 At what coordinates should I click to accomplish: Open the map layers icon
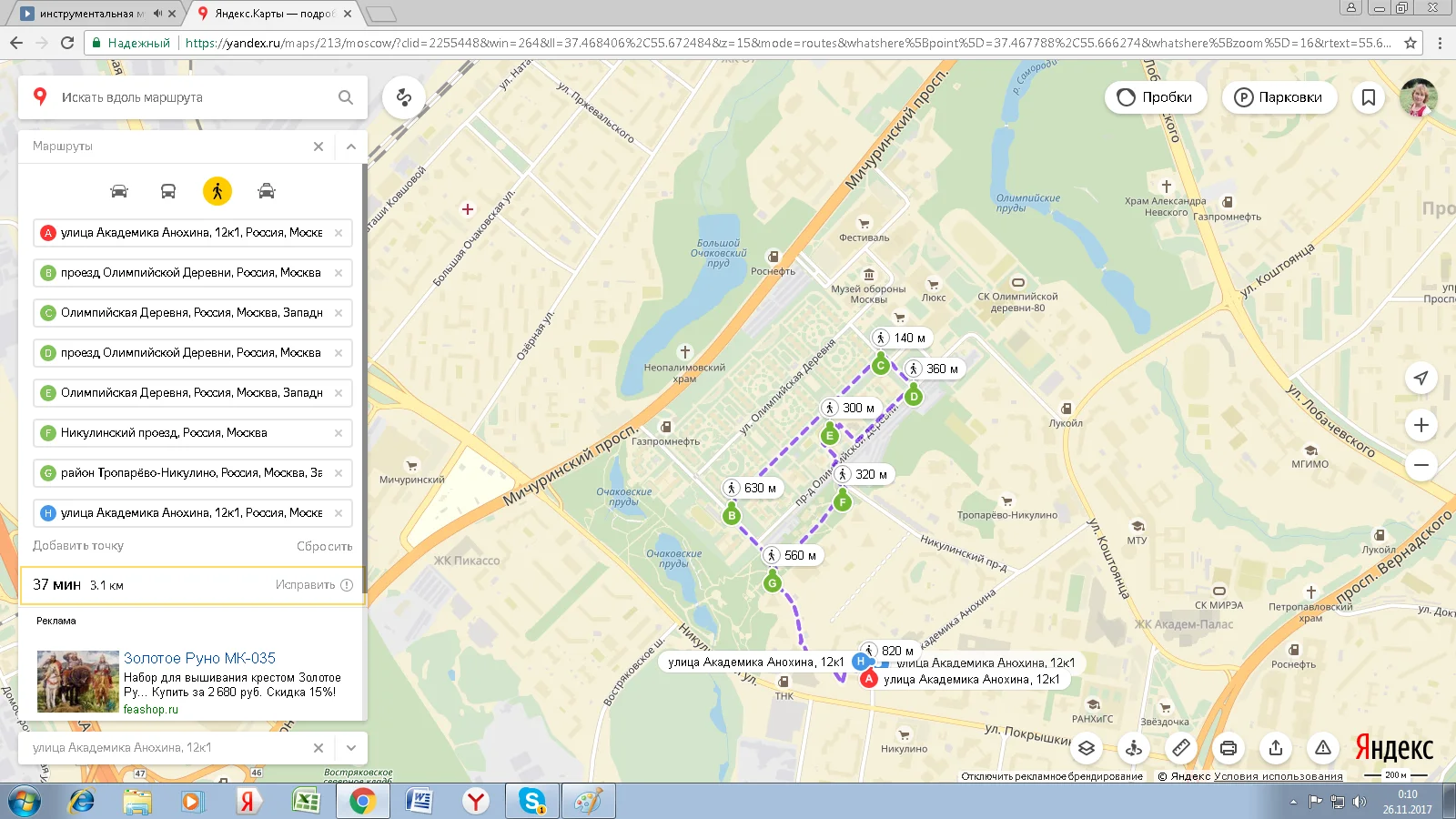pyautogui.click(x=1087, y=748)
